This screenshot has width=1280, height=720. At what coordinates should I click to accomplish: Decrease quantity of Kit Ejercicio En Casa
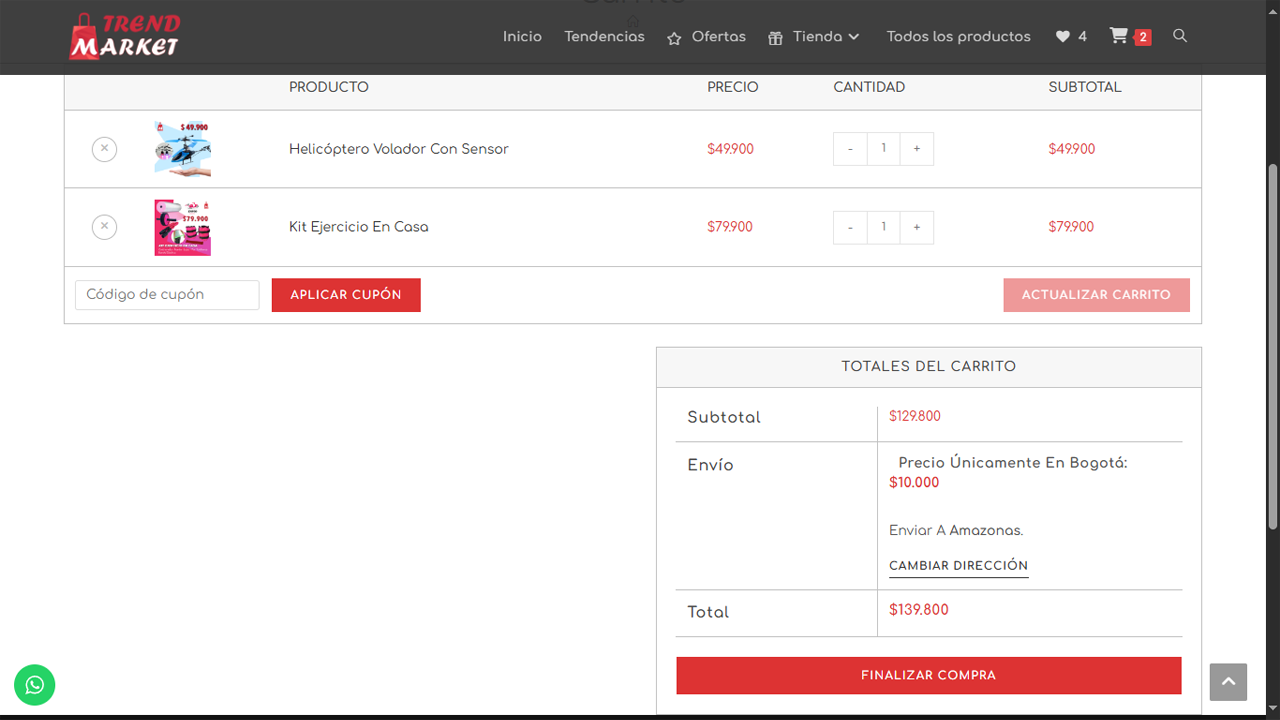click(850, 227)
